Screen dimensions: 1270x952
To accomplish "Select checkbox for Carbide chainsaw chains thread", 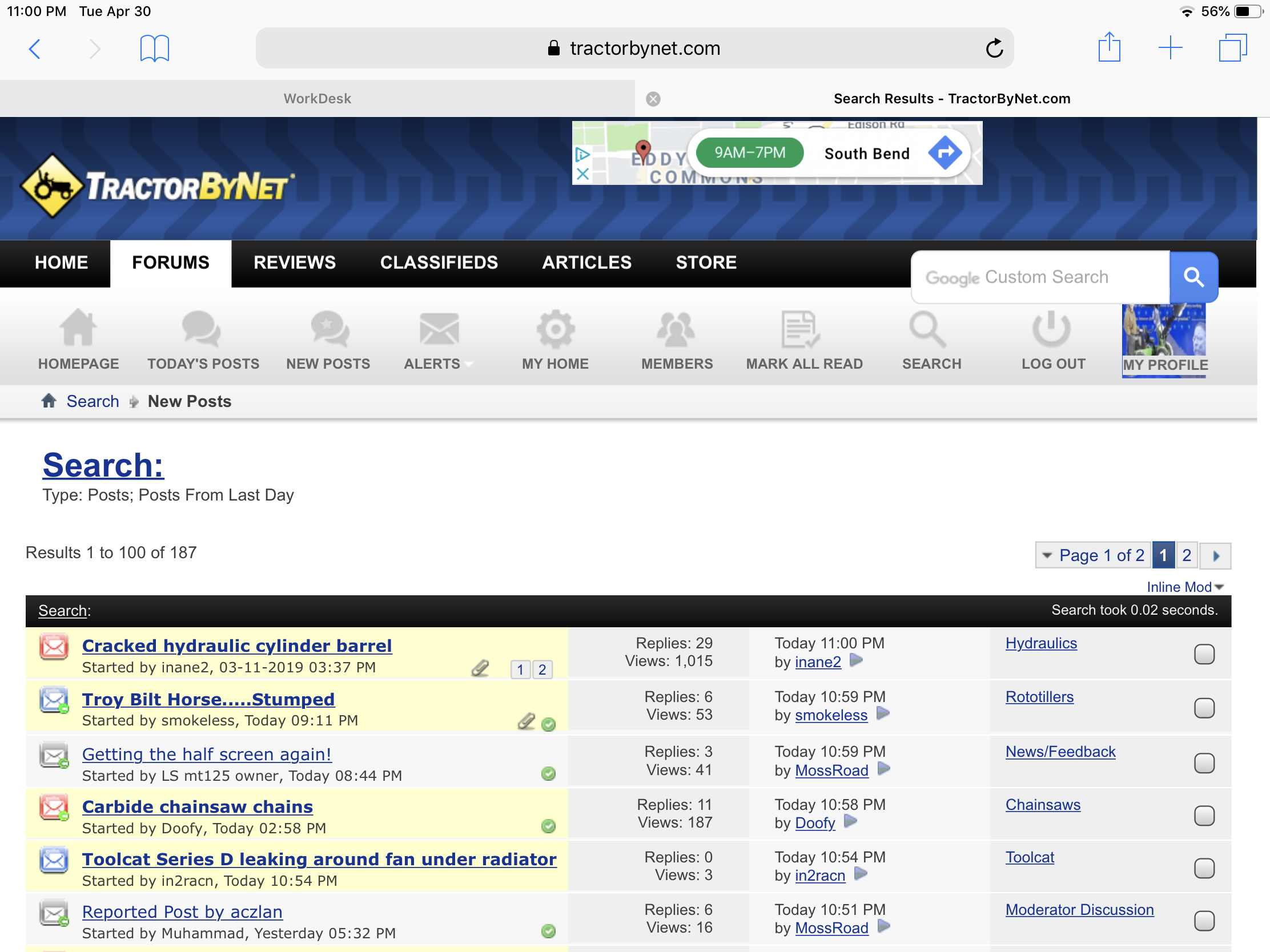I will pos(1203,816).
